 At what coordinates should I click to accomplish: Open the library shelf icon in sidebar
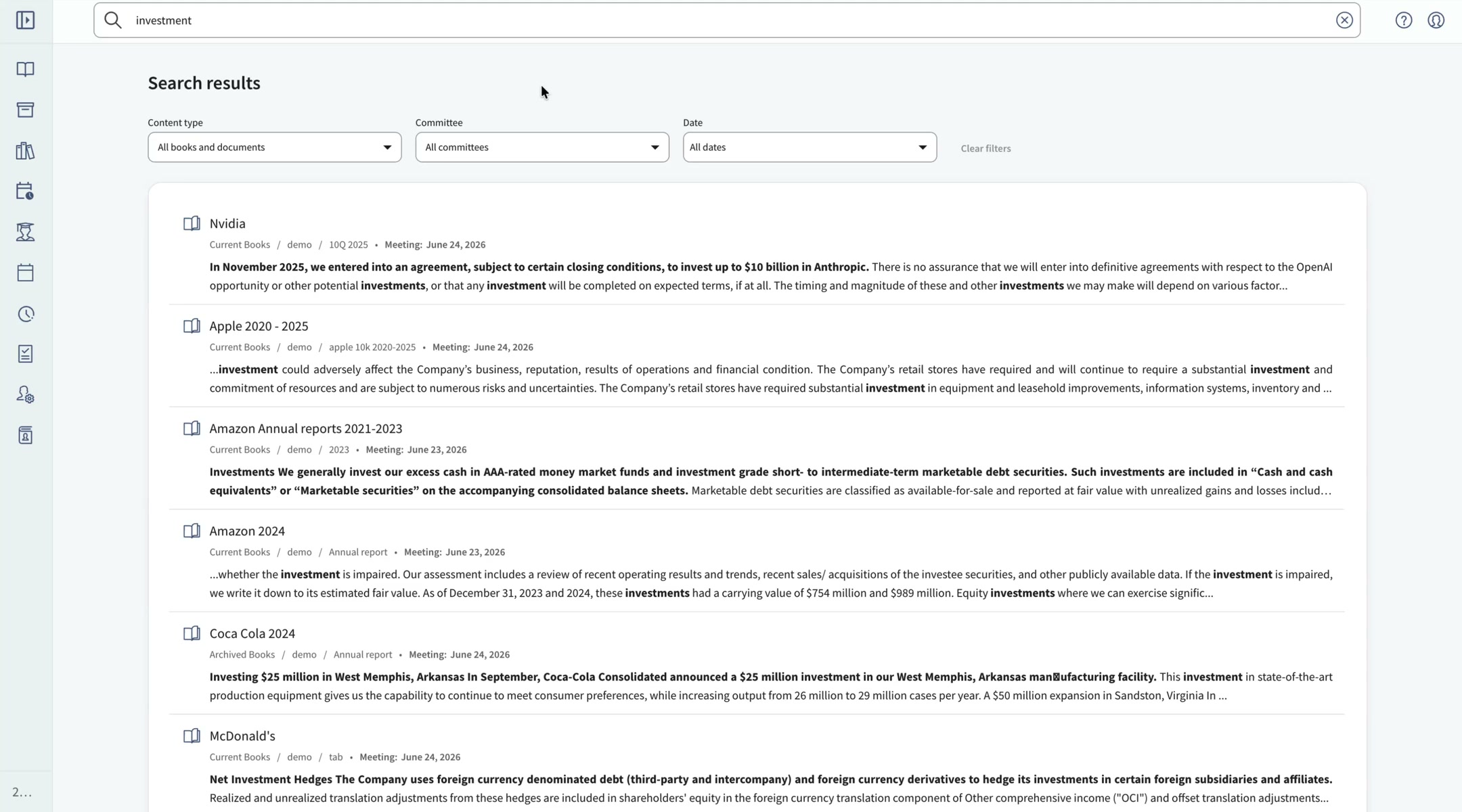point(26,150)
